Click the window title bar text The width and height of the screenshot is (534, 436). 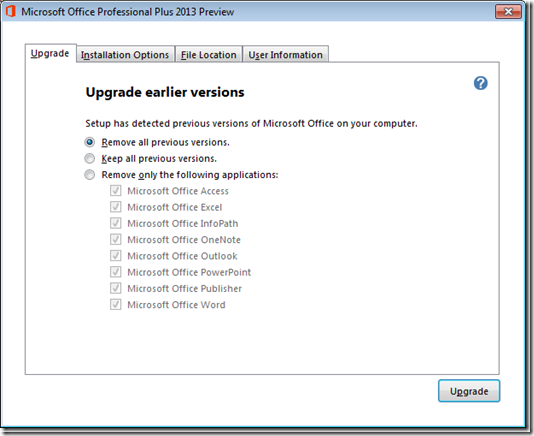point(128,12)
